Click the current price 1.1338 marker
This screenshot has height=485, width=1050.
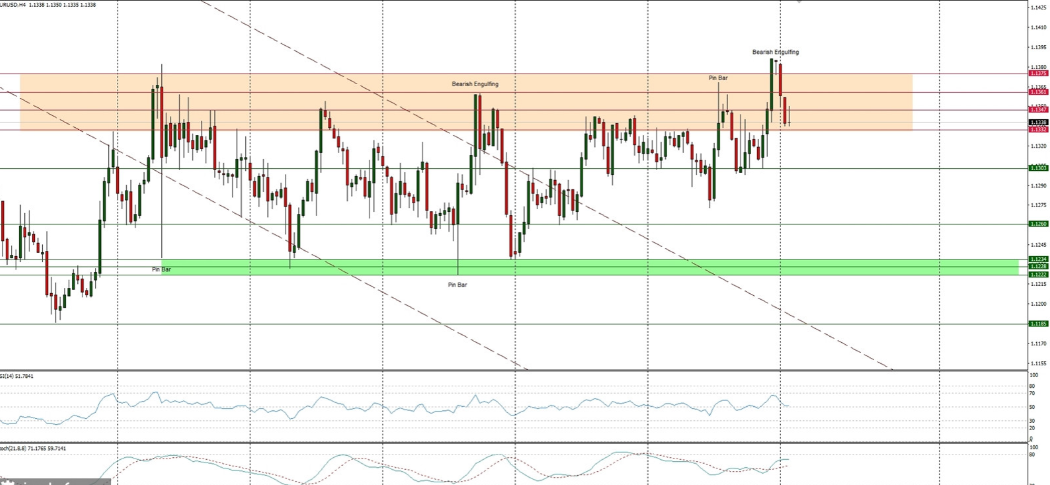[1037, 122]
